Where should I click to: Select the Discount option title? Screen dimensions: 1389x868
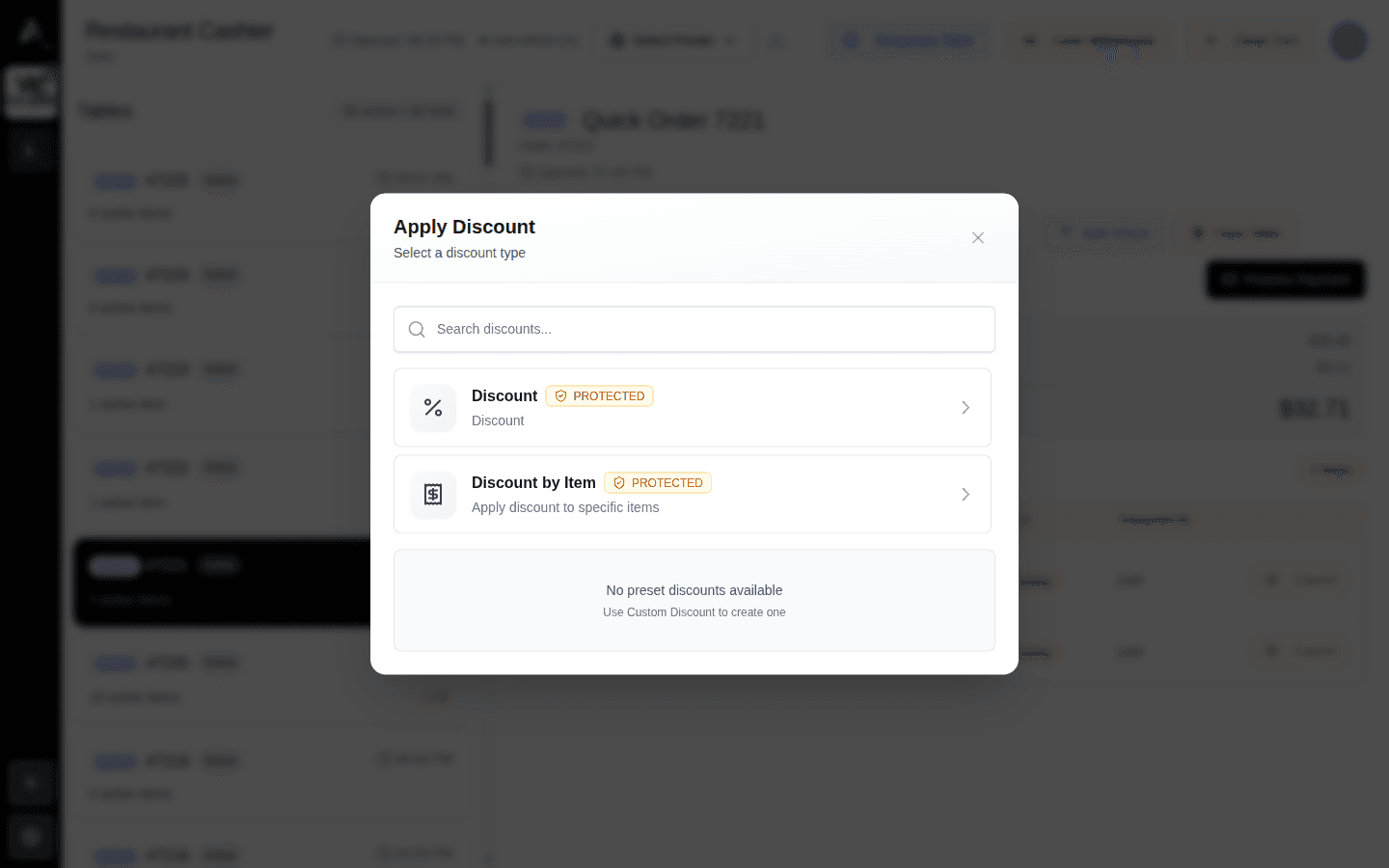click(x=504, y=395)
